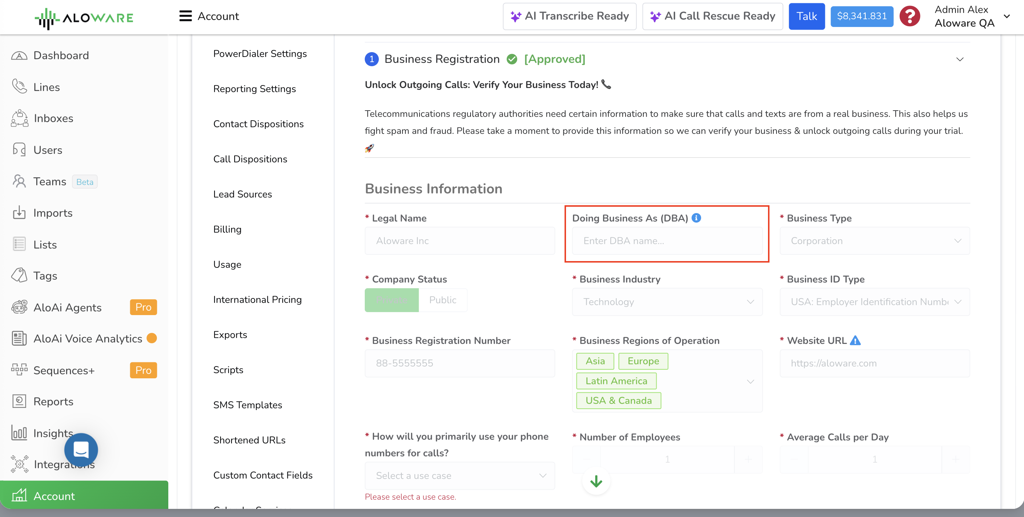Click the Tags icon in the sidebar
The width and height of the screenshot is (1024, 517).
pos(20,275)
